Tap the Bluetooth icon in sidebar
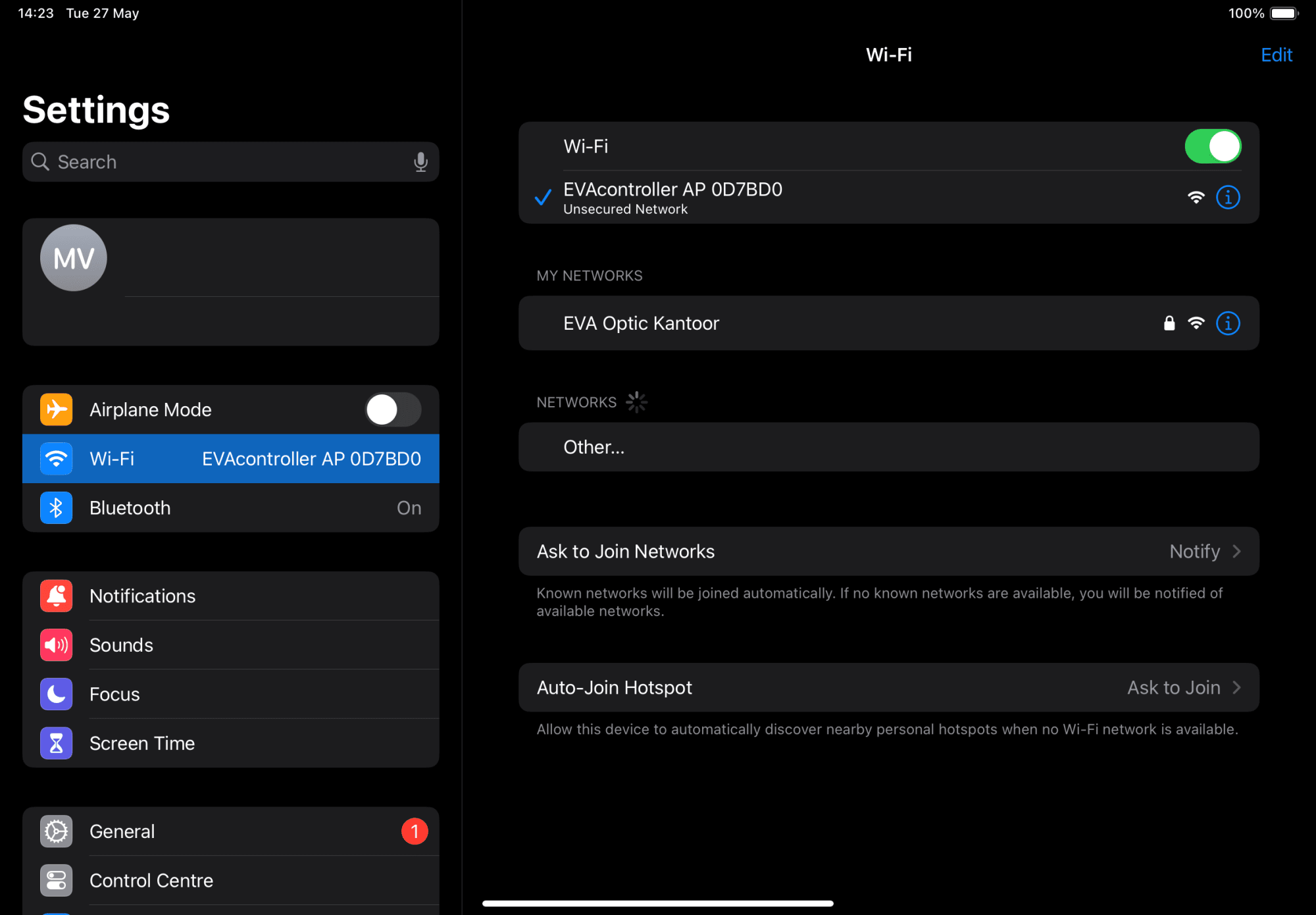This screenshot has height=915, width=1316. pos(57,508)
